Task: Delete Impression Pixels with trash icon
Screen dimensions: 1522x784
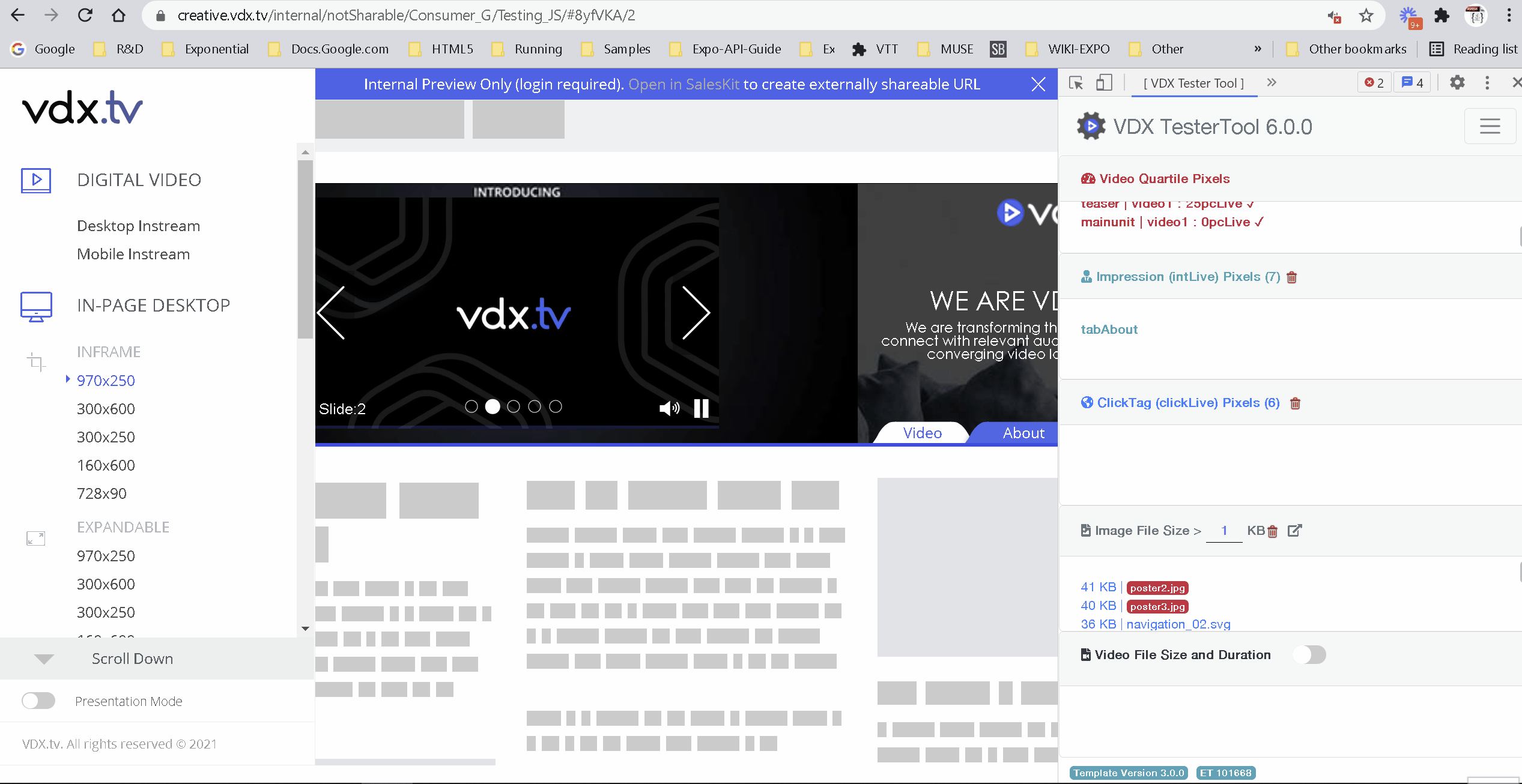Action: 1292,277
